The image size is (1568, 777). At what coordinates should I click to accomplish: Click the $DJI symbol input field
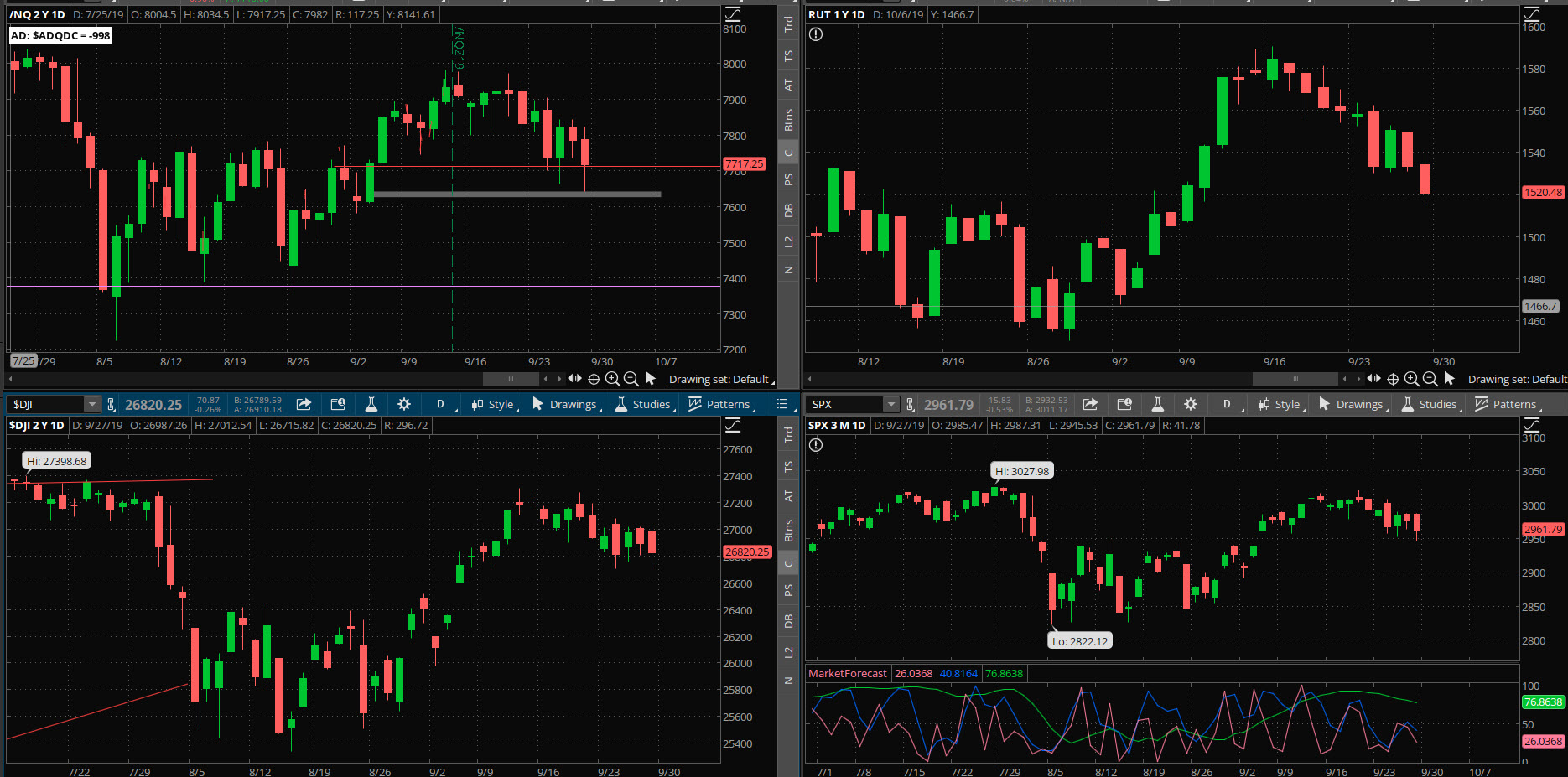[47, 405]
